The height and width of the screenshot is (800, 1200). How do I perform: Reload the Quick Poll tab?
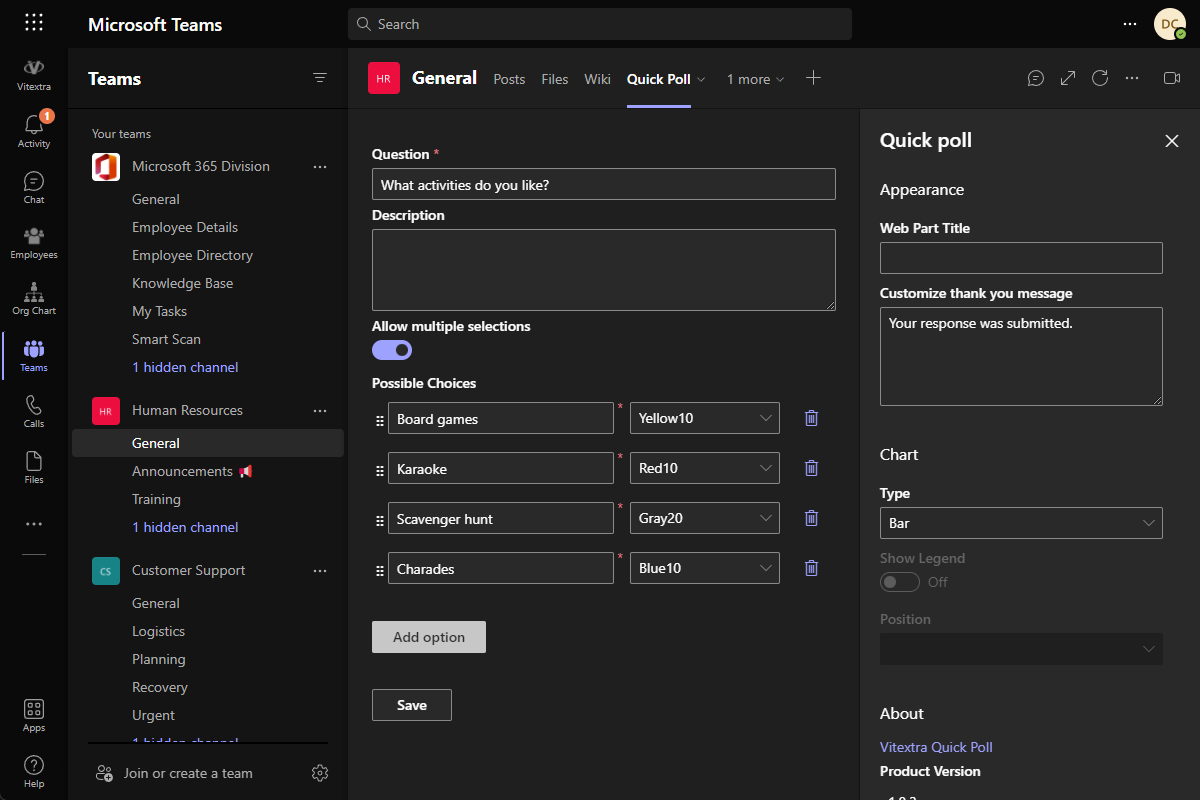(1100, 78)
